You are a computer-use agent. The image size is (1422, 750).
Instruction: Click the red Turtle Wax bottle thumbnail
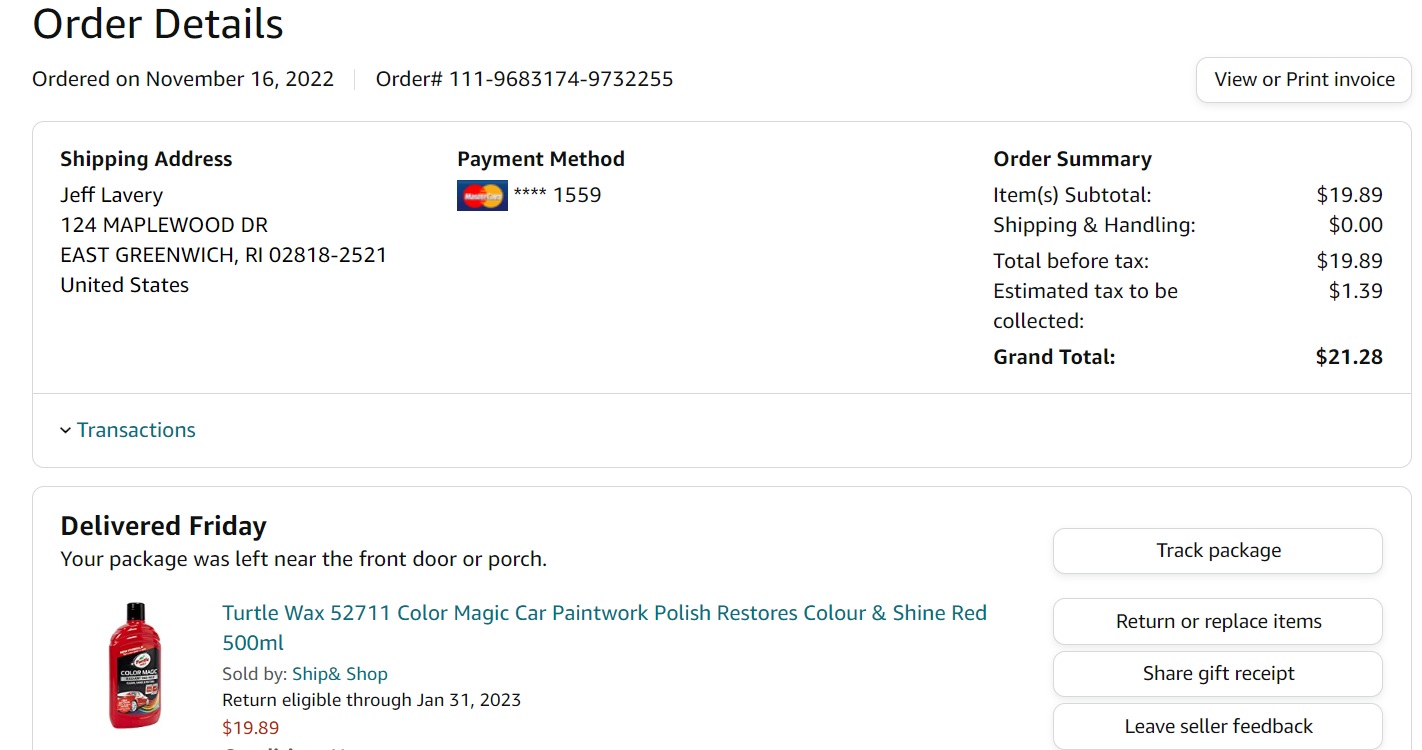pos(134,665)
